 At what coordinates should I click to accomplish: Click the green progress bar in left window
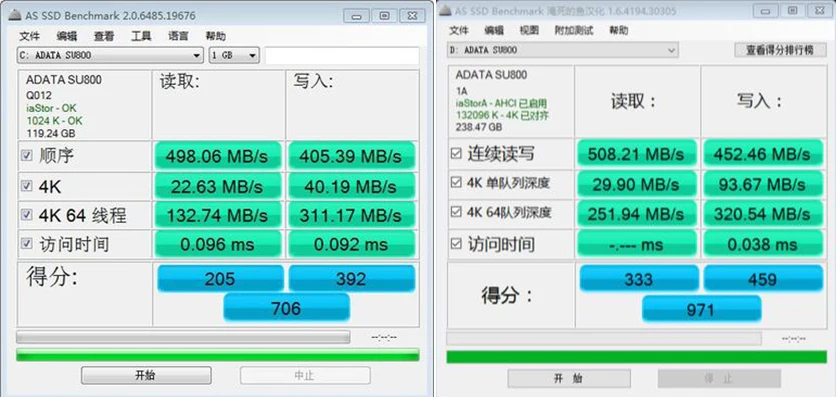(x=218, y=355)
